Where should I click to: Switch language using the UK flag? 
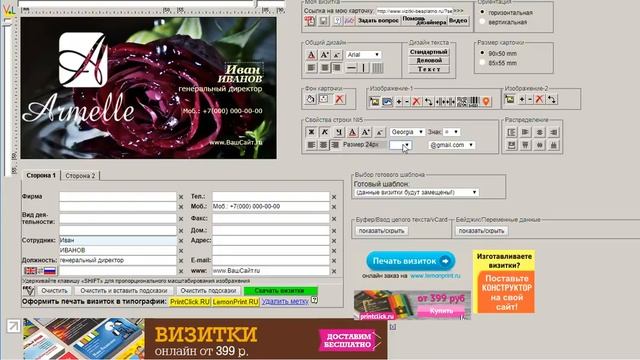tap(30, 271)
